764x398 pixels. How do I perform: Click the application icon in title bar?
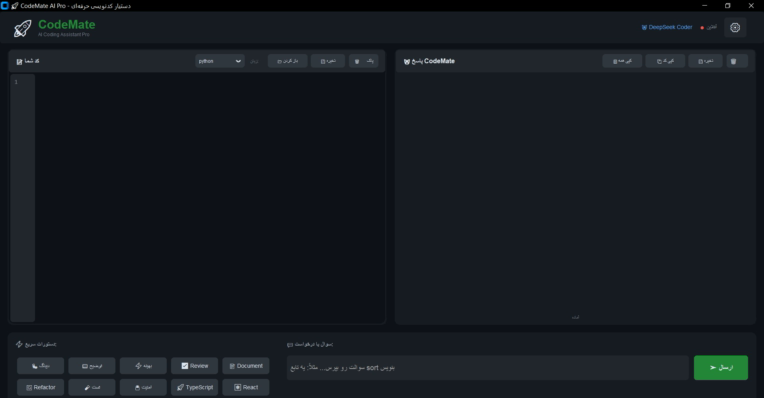[5, 6]
